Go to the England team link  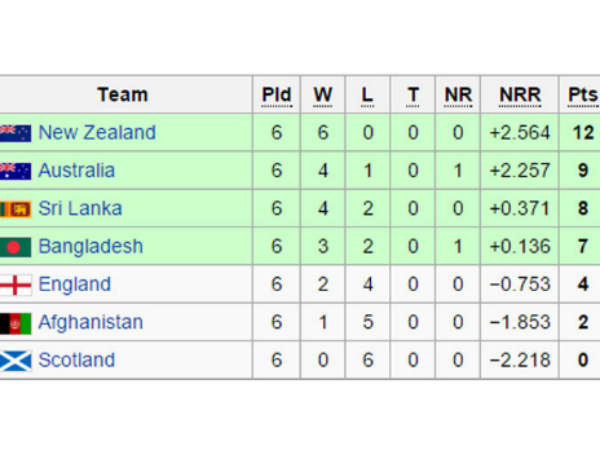point(74,285)
